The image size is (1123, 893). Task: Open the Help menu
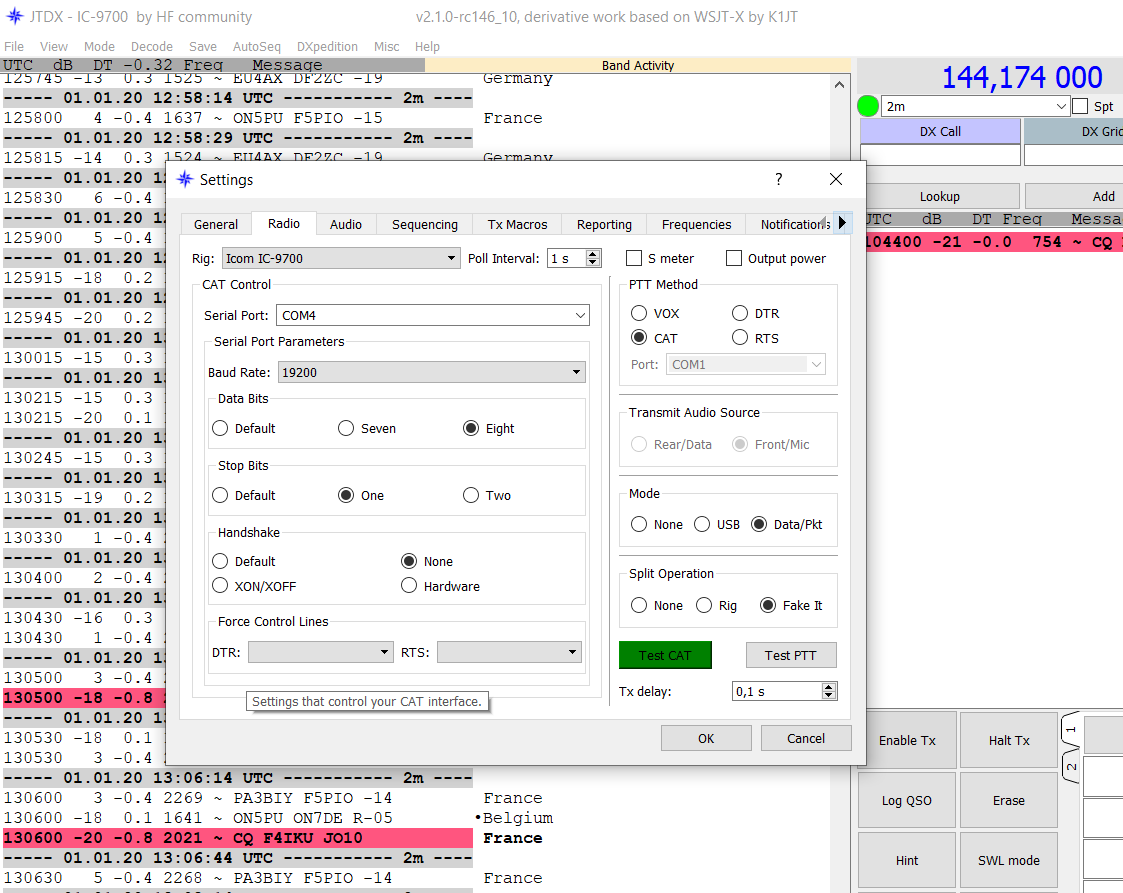(x=428, y=47)
